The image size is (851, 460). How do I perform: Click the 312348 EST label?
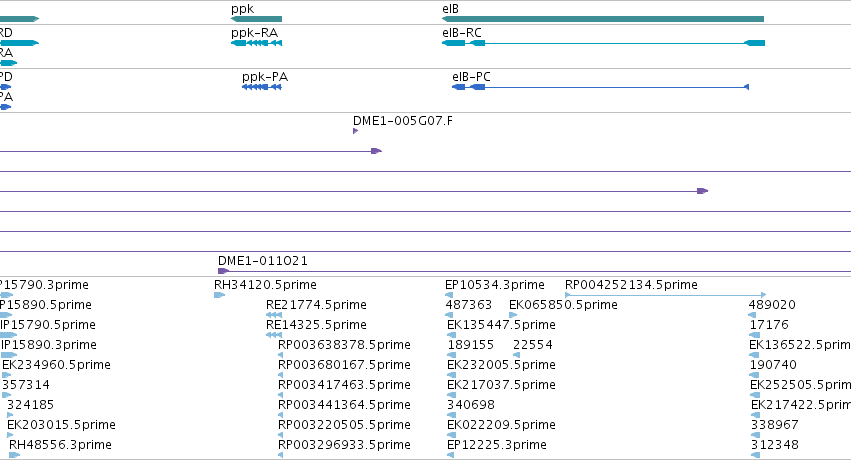774,445
